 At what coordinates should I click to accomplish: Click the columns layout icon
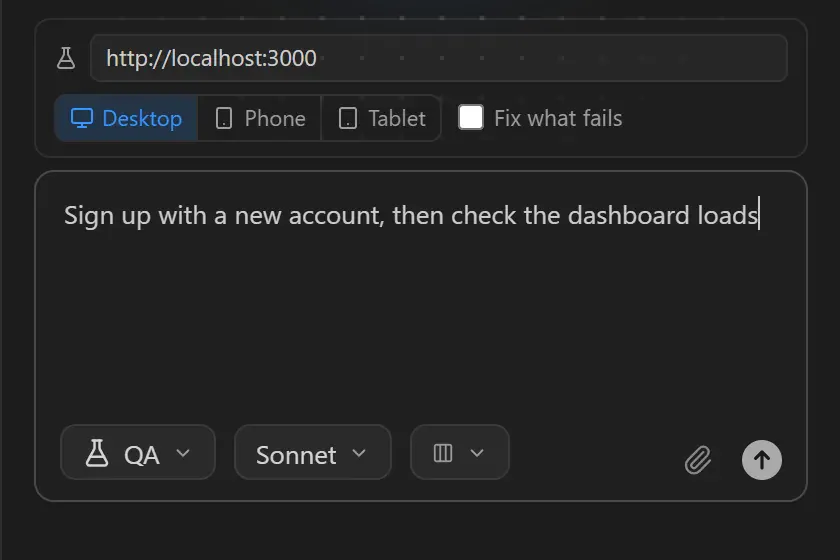(443, 453)
